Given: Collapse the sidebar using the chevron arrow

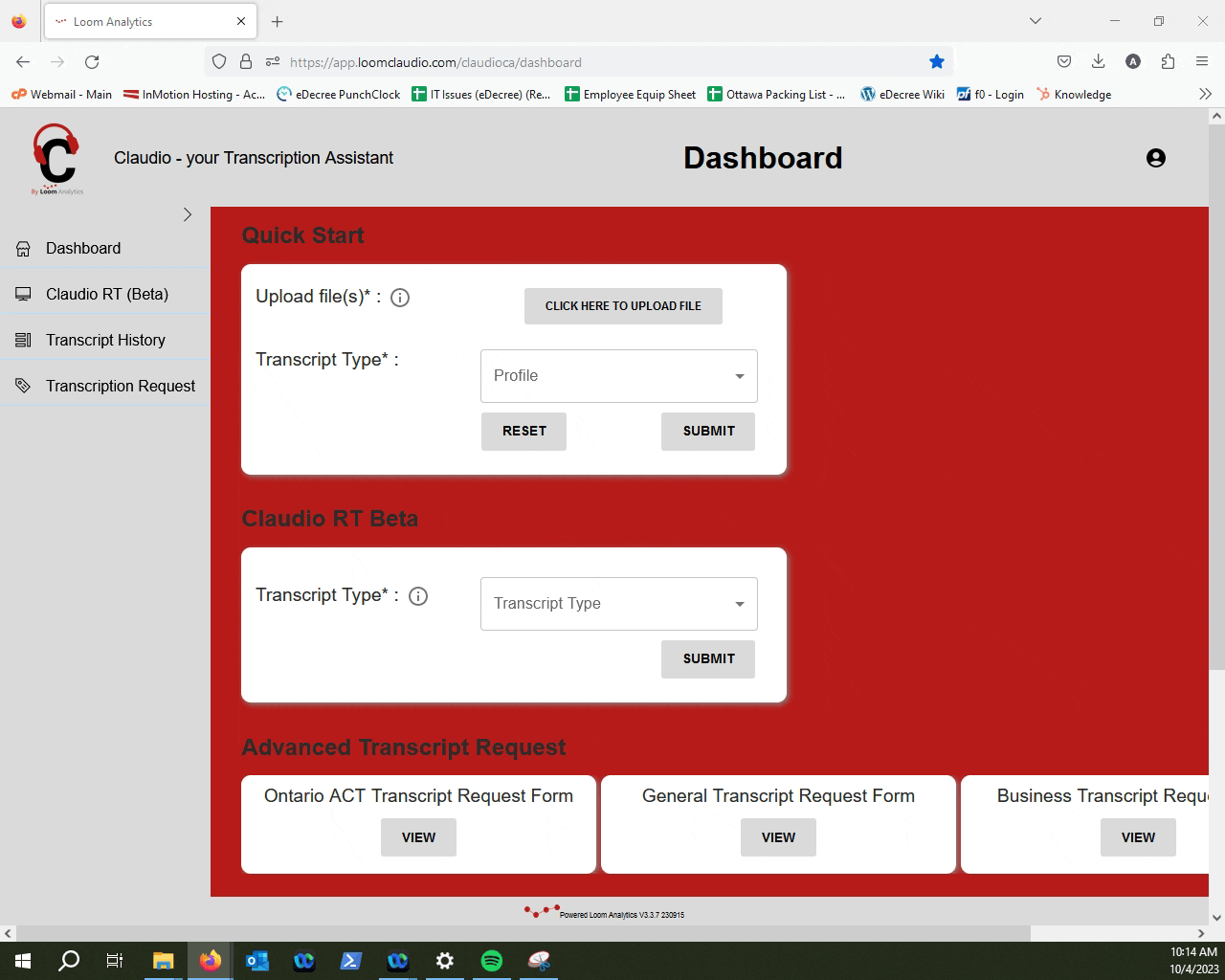Looking at the screenshot, I should click(188, 214).
